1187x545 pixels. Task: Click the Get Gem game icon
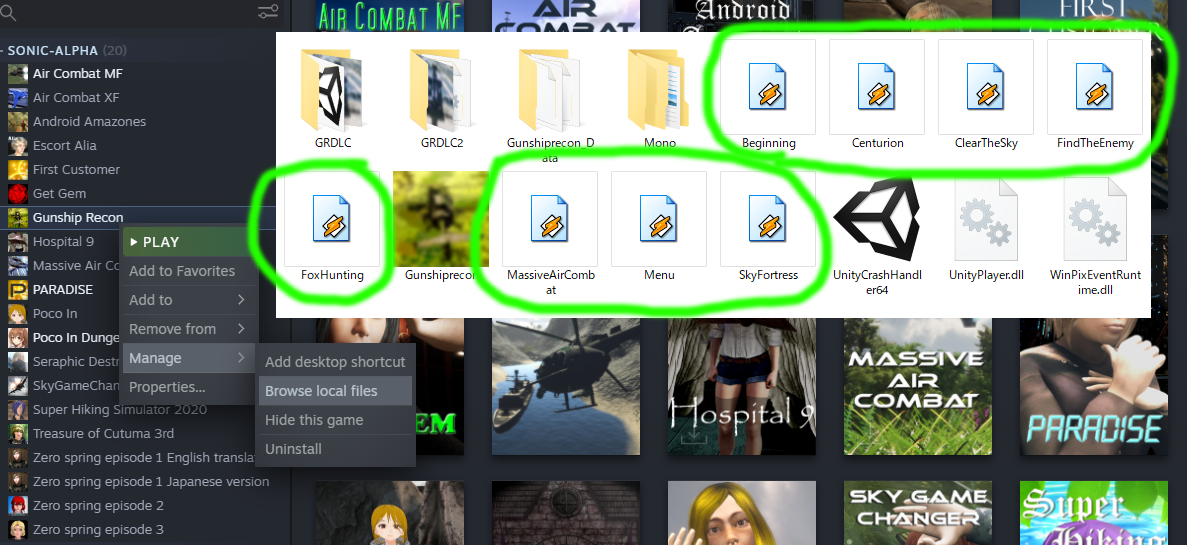18,194
